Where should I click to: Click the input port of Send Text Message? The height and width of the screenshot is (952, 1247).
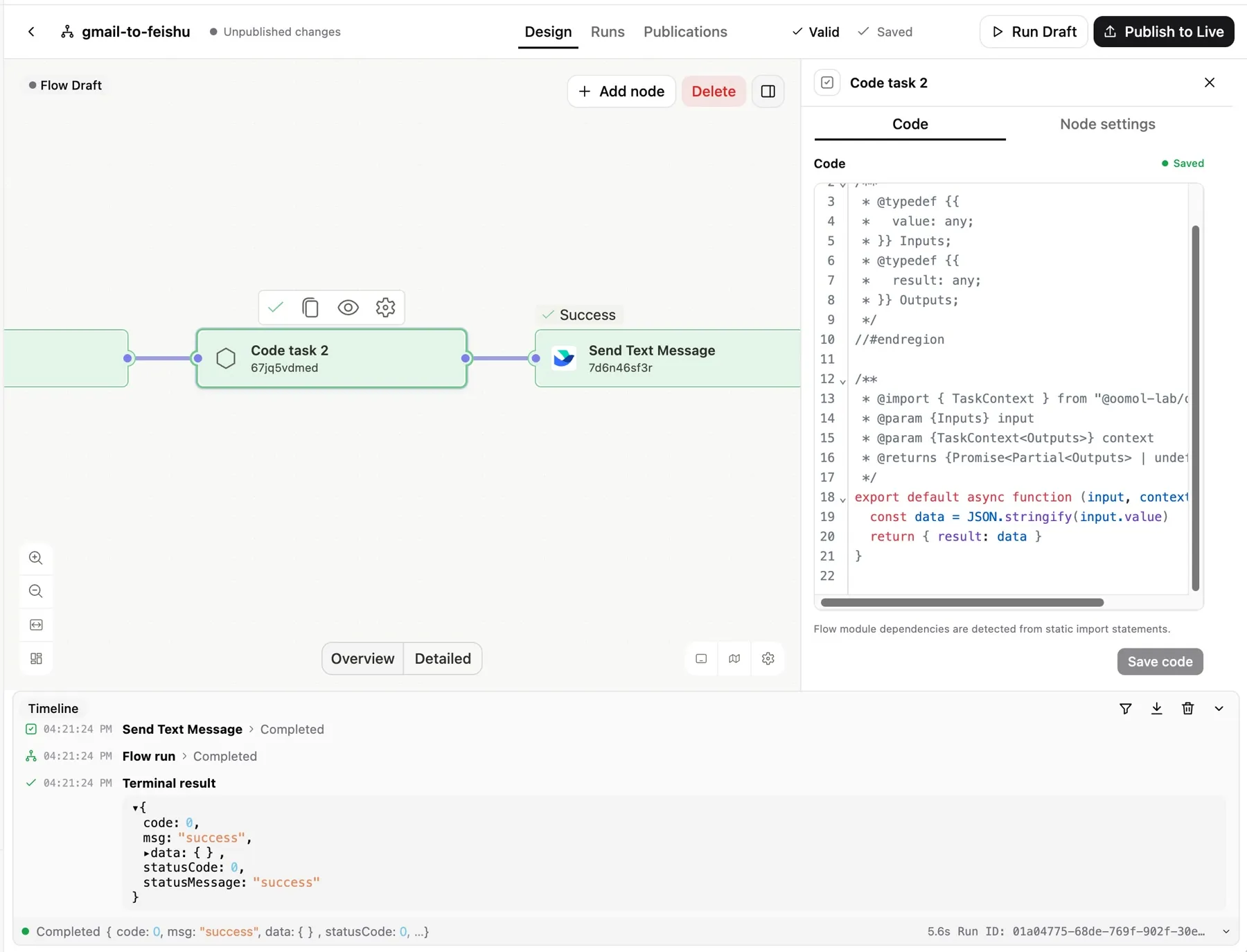pos(536,358)
